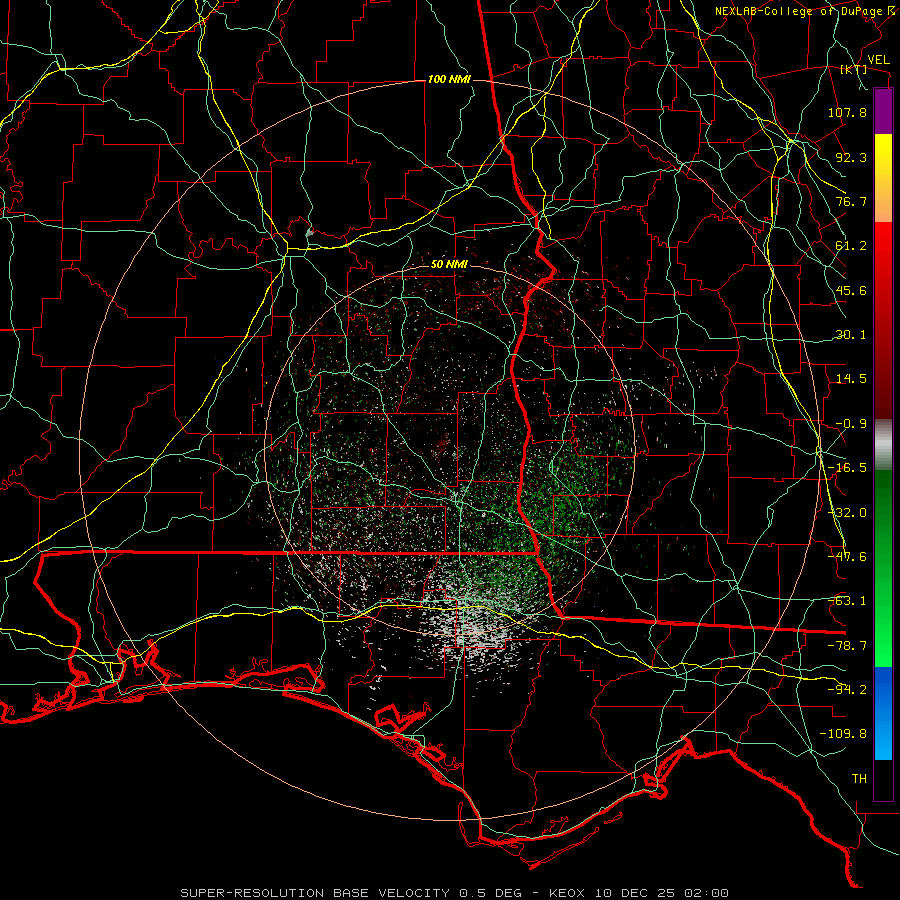Click the "50 NMI" range ring label
This screenshot has height=900, width=900.
(449, 265)
